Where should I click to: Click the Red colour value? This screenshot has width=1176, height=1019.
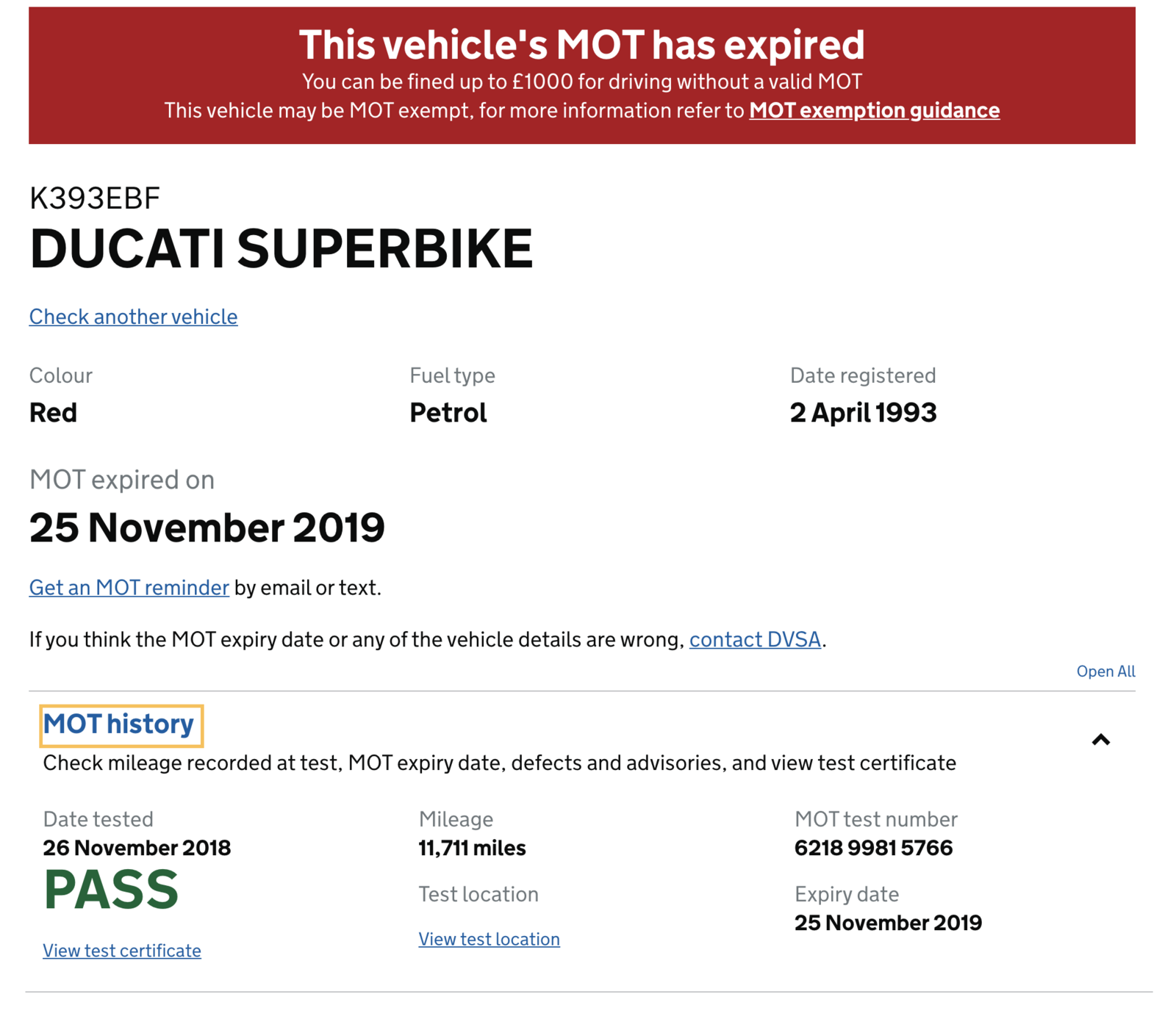pyautogui.click(x=53, y=413)
